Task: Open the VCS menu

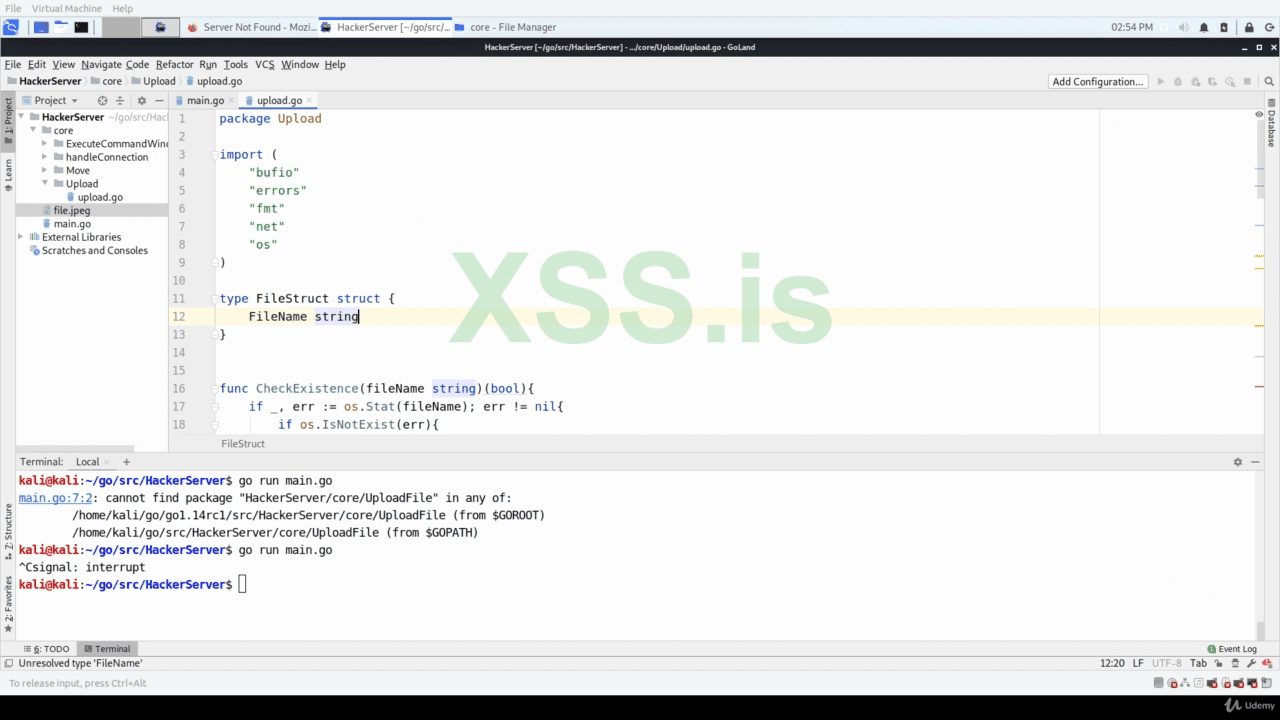Action: click(264, 64)
